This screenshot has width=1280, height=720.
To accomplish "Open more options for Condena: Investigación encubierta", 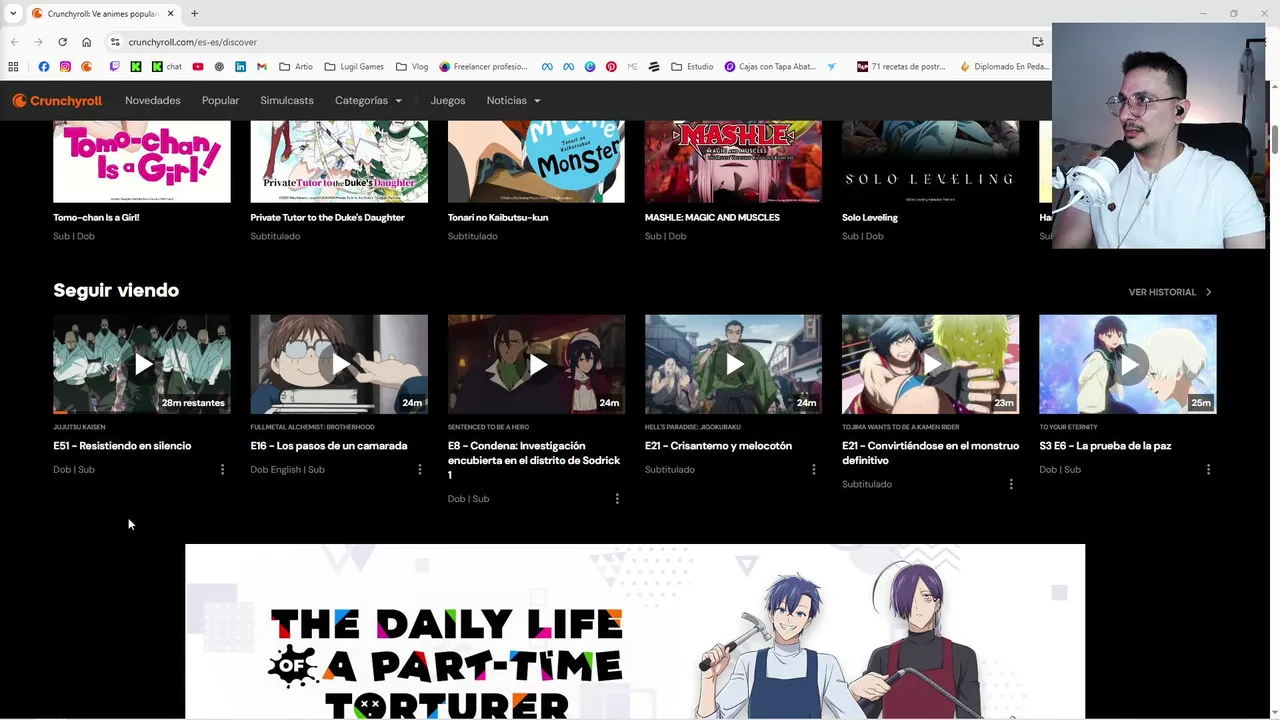I will pos(617,498).
